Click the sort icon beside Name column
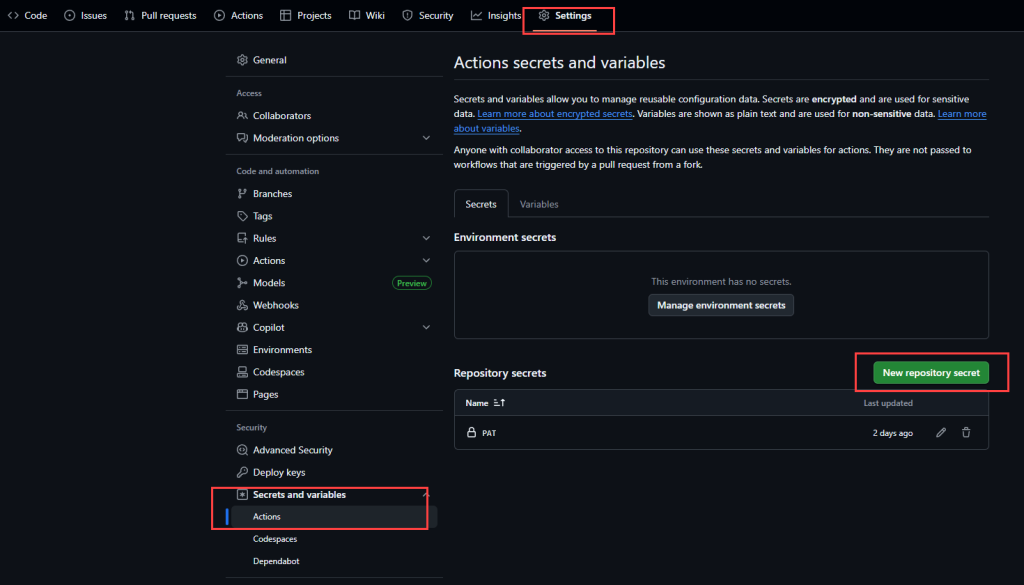This screenshot has width=1024, height=585. [499, 403]
